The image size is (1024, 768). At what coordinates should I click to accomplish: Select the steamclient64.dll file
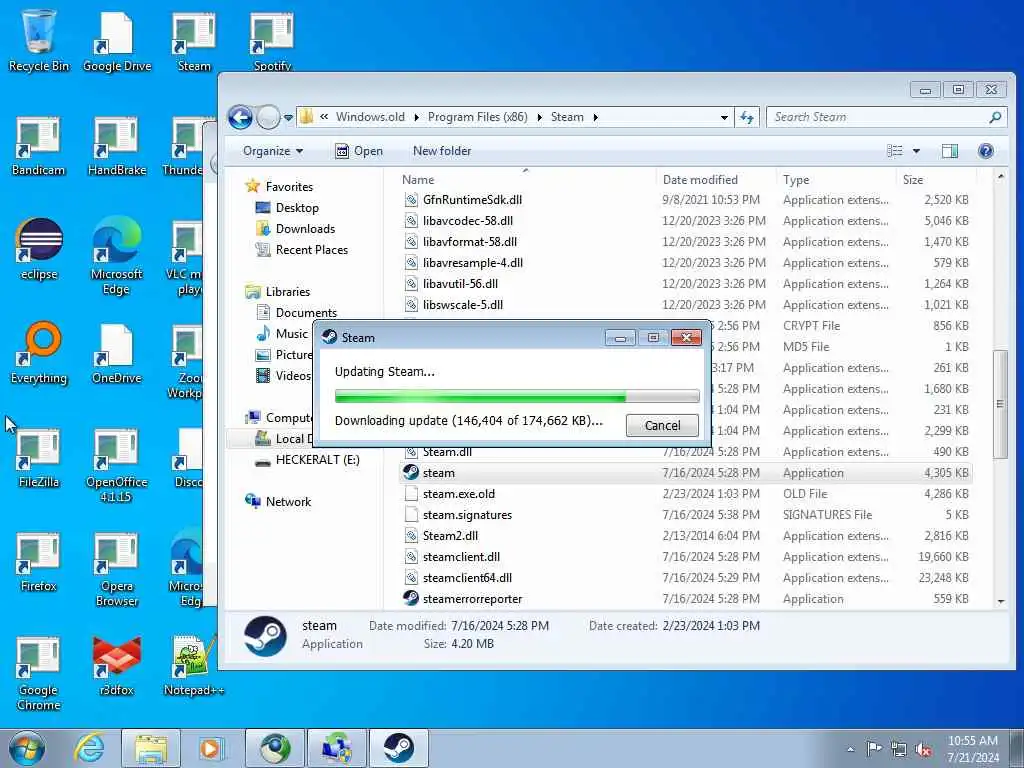click(467, 578)
